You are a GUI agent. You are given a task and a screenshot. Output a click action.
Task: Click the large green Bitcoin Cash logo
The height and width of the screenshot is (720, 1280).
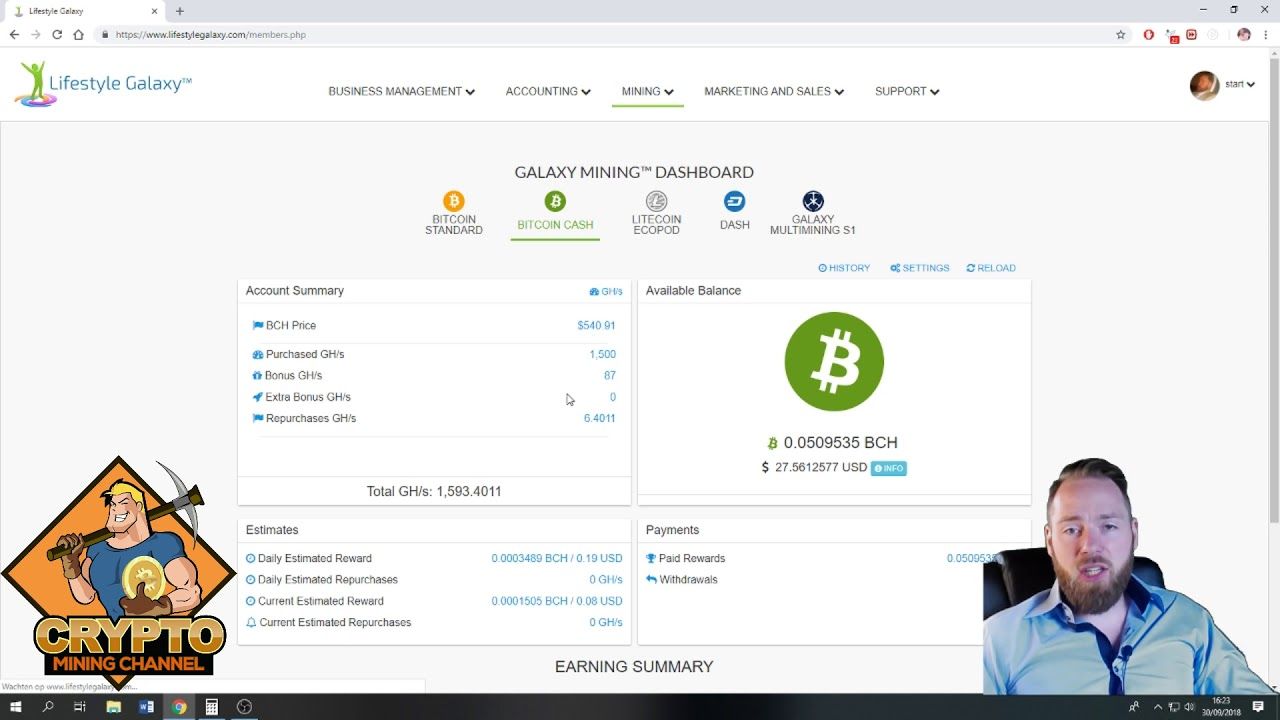pyautogui.click(x=834, y=362)
